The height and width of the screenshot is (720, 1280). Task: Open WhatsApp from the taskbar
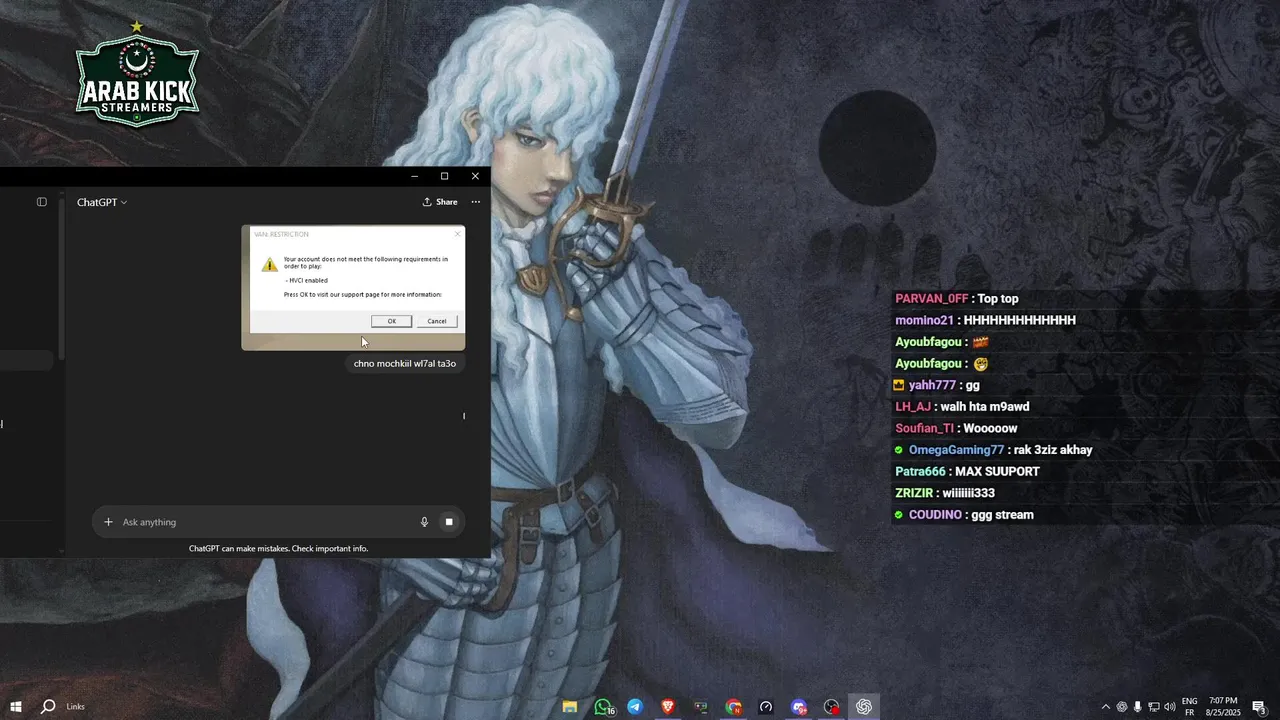pyautogui.click(x=603, y=707)
